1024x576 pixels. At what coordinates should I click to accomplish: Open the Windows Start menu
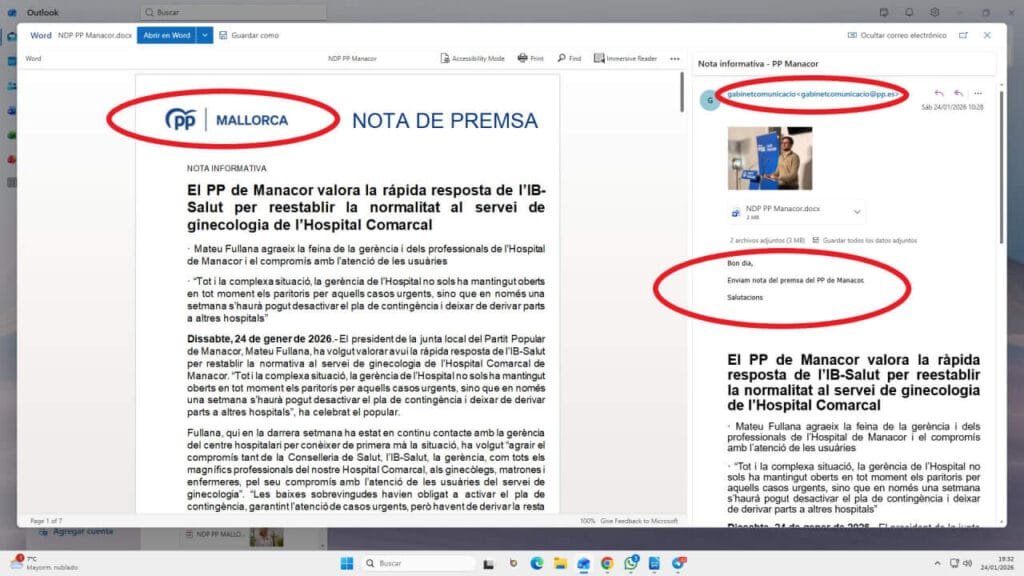tap(346, 563)
